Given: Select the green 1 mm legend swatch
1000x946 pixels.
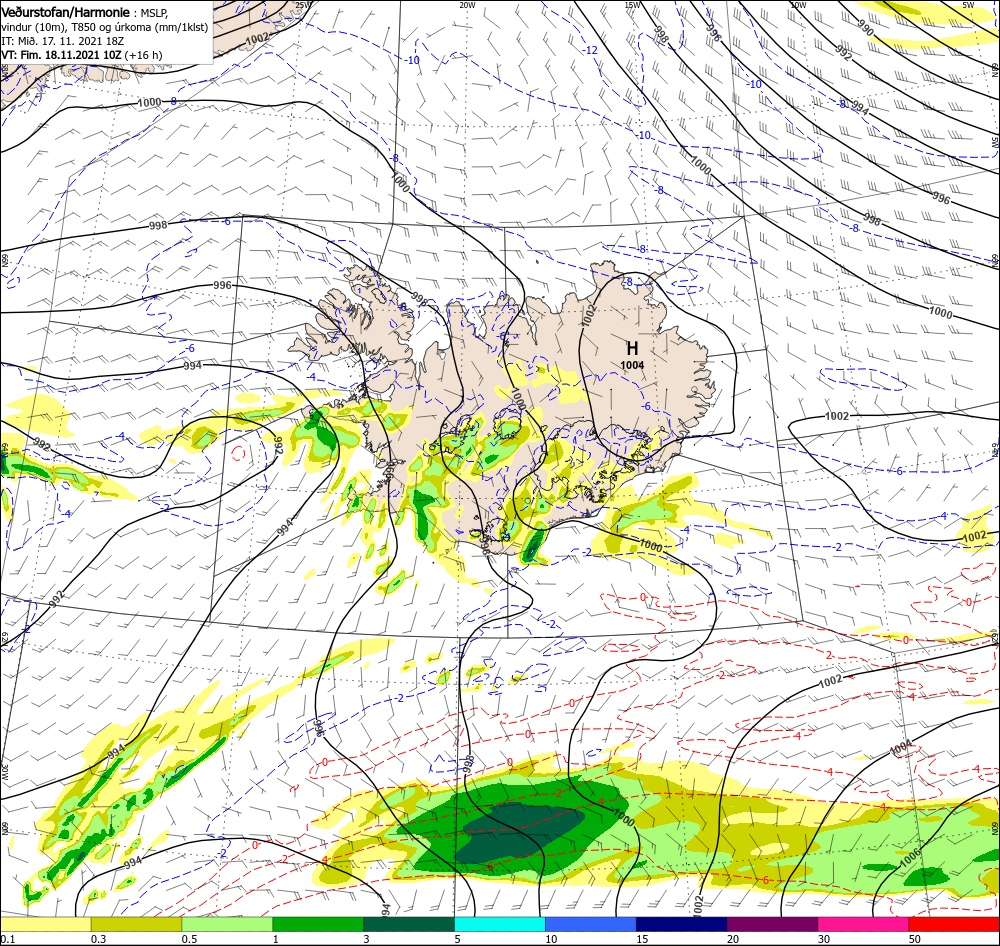Looking at the screenshot, I should 318,924.
